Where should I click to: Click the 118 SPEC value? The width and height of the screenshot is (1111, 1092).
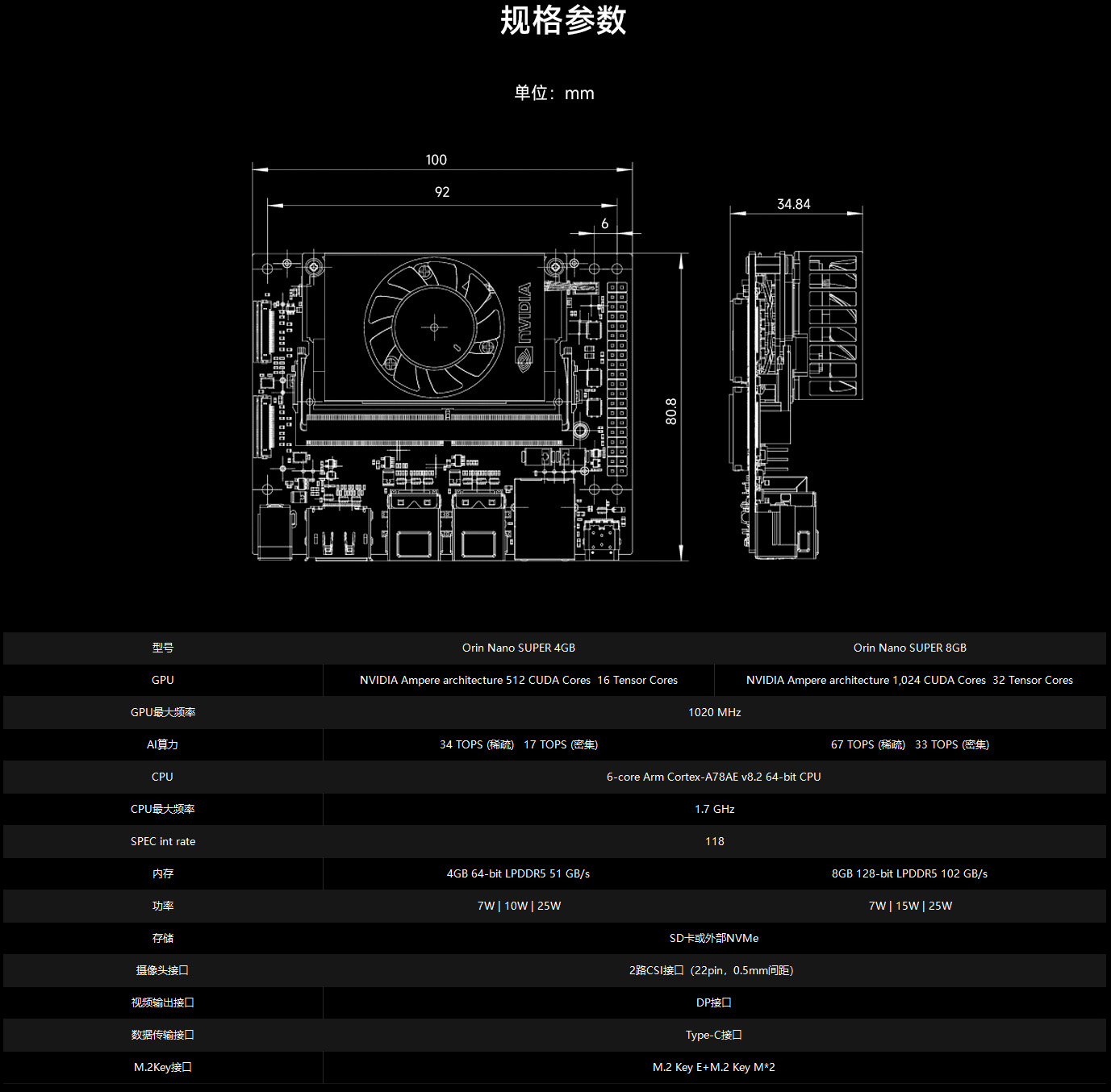(x=715, y=841)
